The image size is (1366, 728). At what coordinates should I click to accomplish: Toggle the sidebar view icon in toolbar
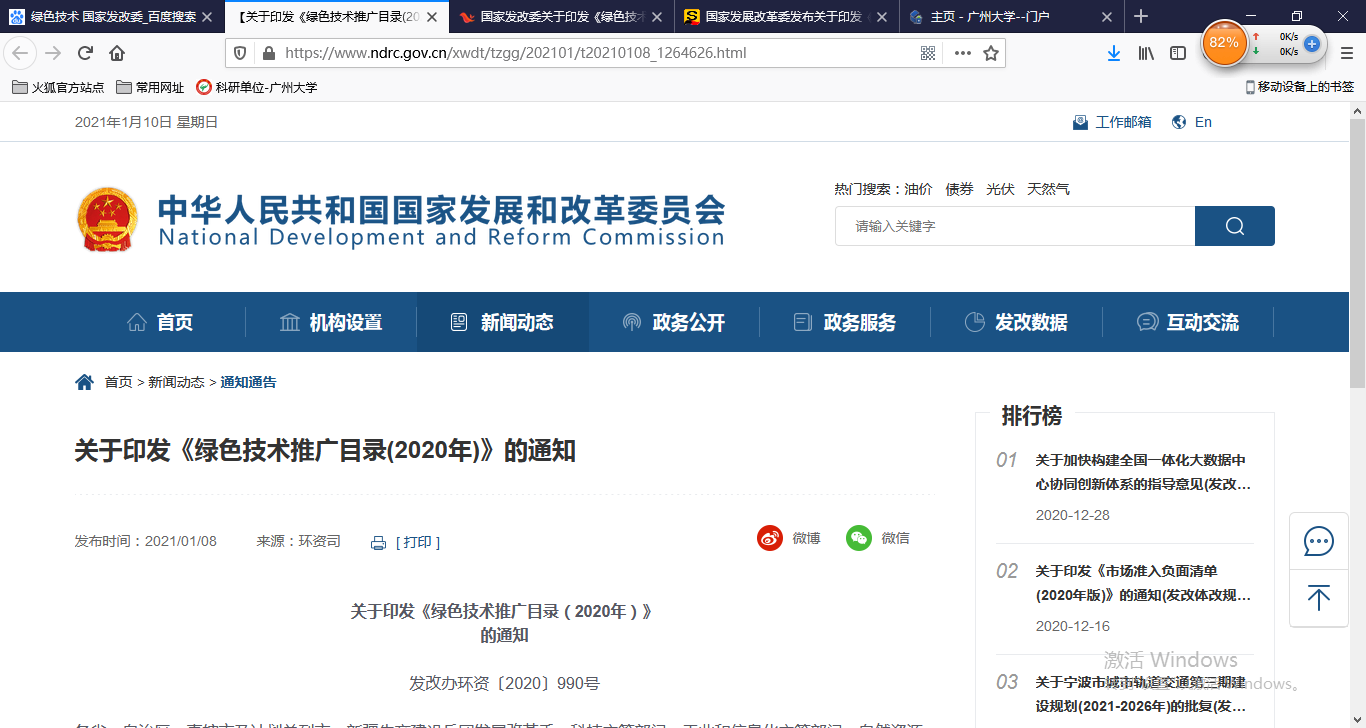click(1179, 53)
